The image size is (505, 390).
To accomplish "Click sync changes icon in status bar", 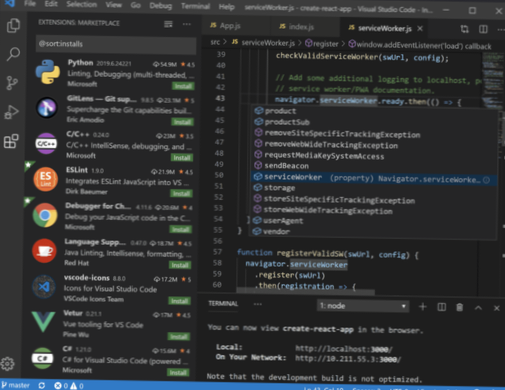I will coord(42,385).
